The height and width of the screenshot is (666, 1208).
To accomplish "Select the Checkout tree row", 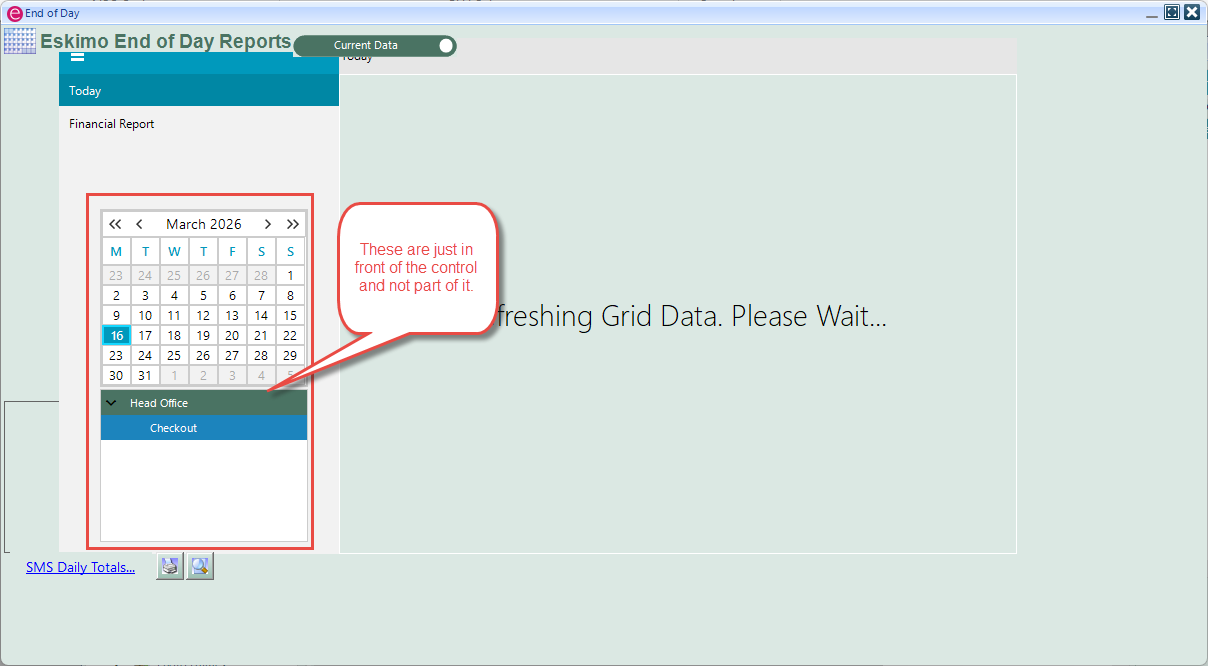I will (204, 428).
